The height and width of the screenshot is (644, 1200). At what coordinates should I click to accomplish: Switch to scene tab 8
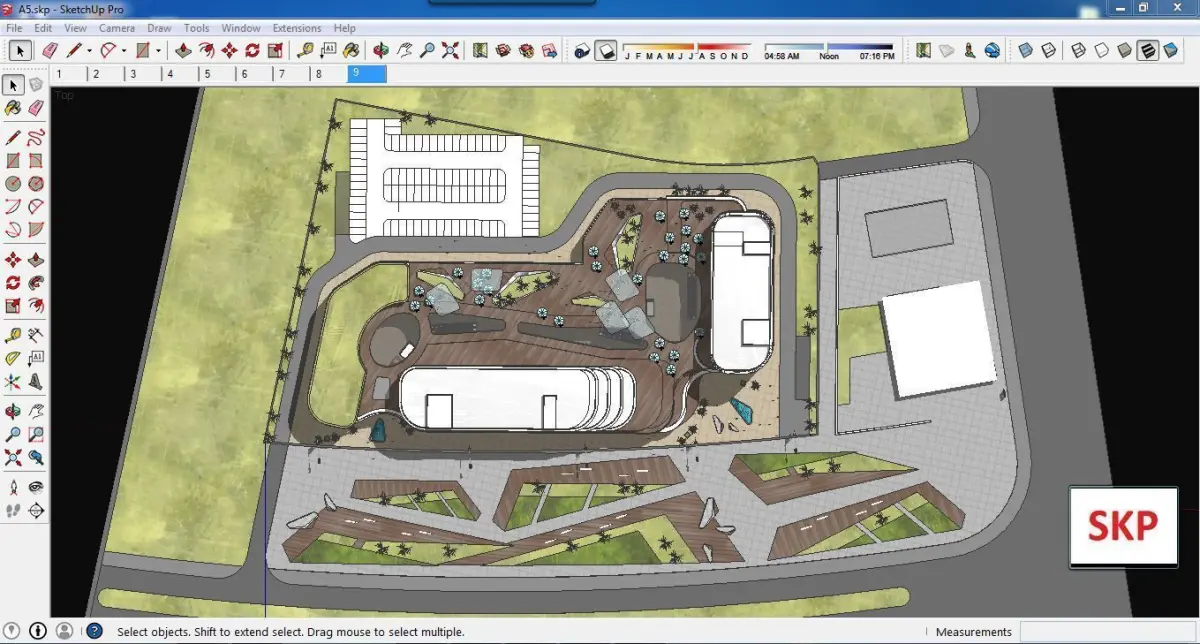point(329,74)
